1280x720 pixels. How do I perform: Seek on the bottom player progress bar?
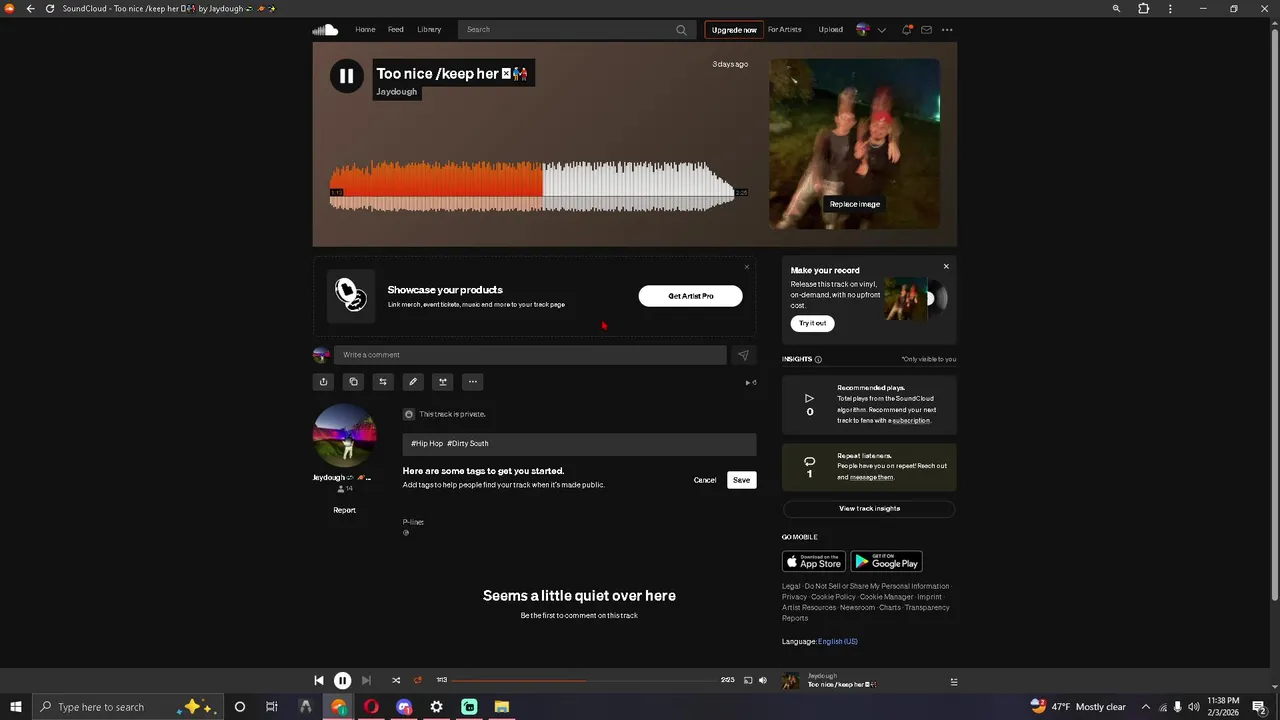(584, 681)
